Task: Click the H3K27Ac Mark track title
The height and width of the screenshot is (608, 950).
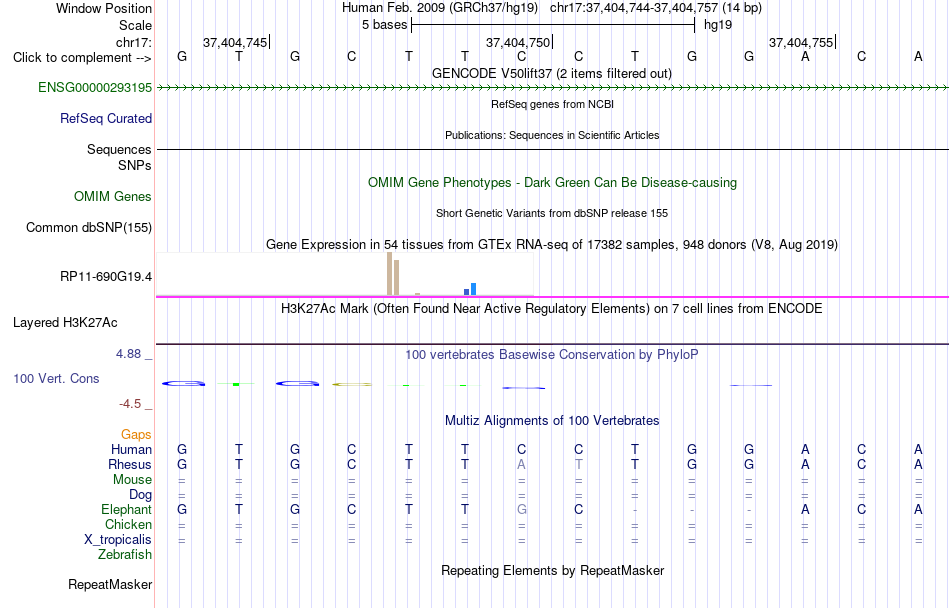Action: [x=551, y=308]
